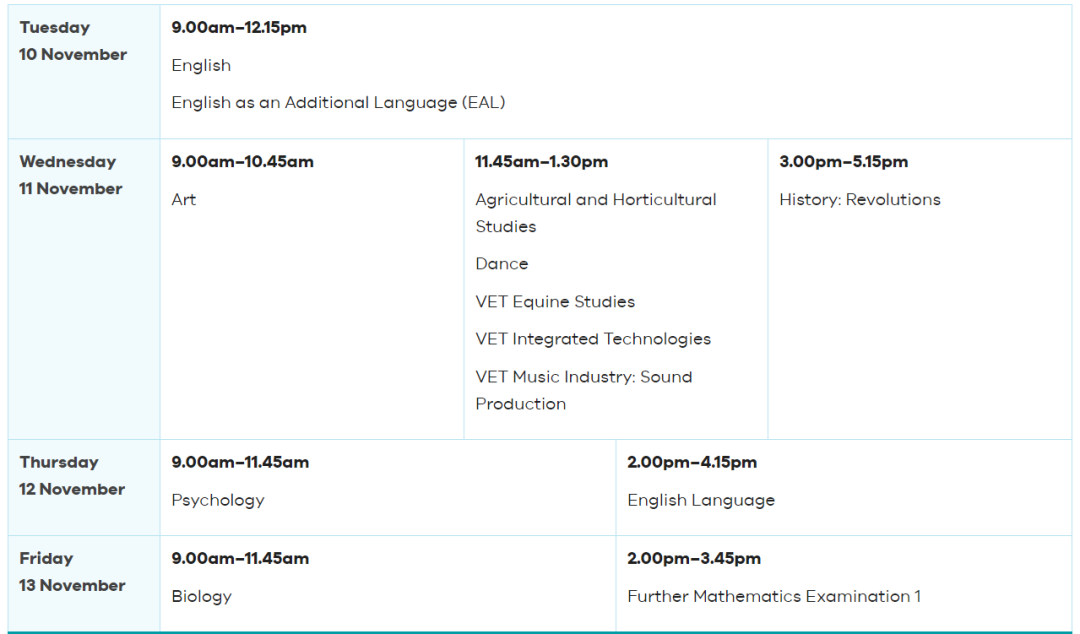The width and height of the screenshot is (1080, 634).
Task: Click Further Mathematics Examination 1
Action: (774, 596)
